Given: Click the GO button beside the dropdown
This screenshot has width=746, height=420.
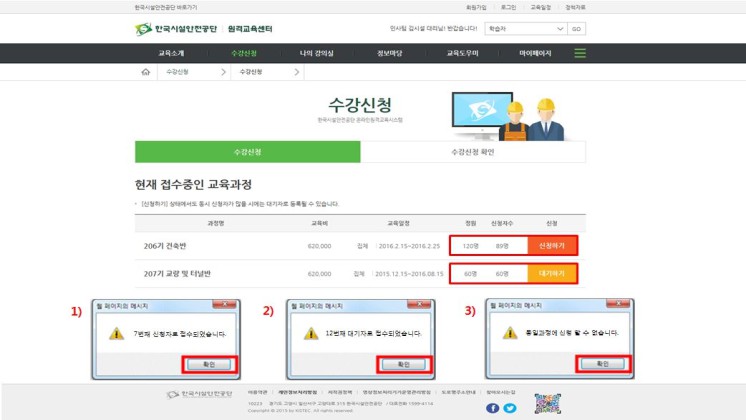Looking at the screenshot, I should coord(576,29).
